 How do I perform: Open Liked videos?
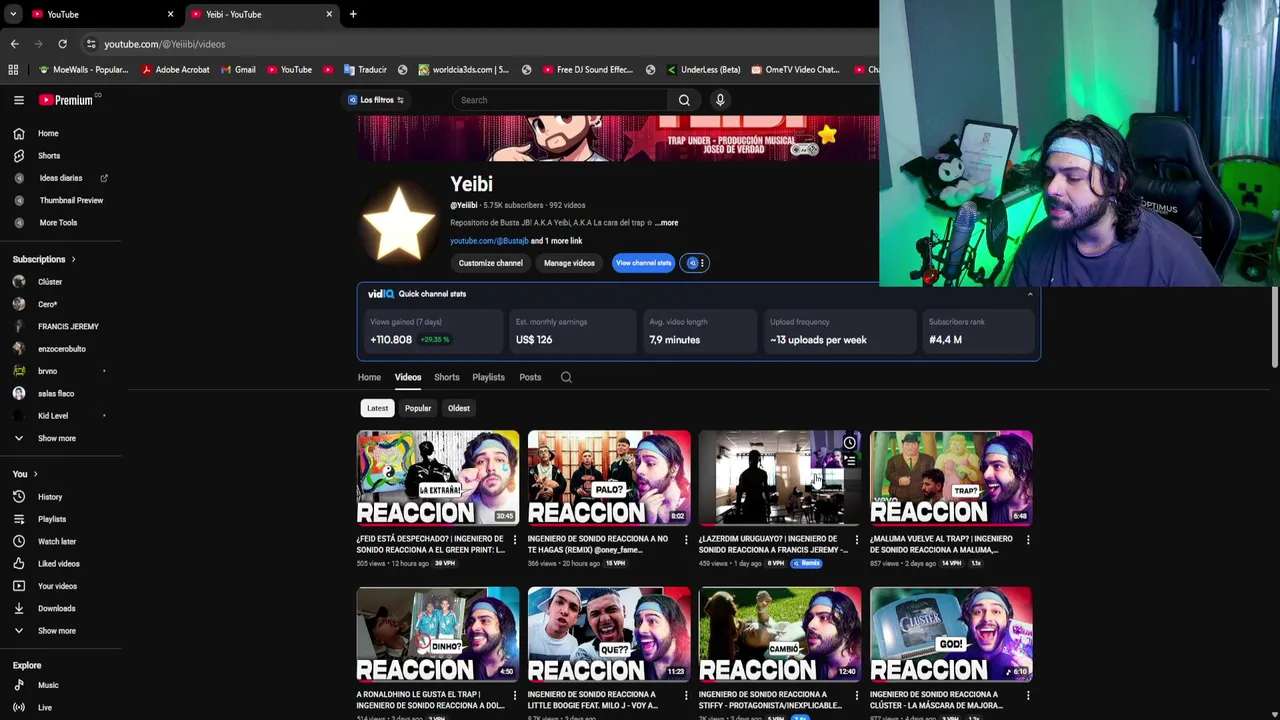[x=61, y=564]
